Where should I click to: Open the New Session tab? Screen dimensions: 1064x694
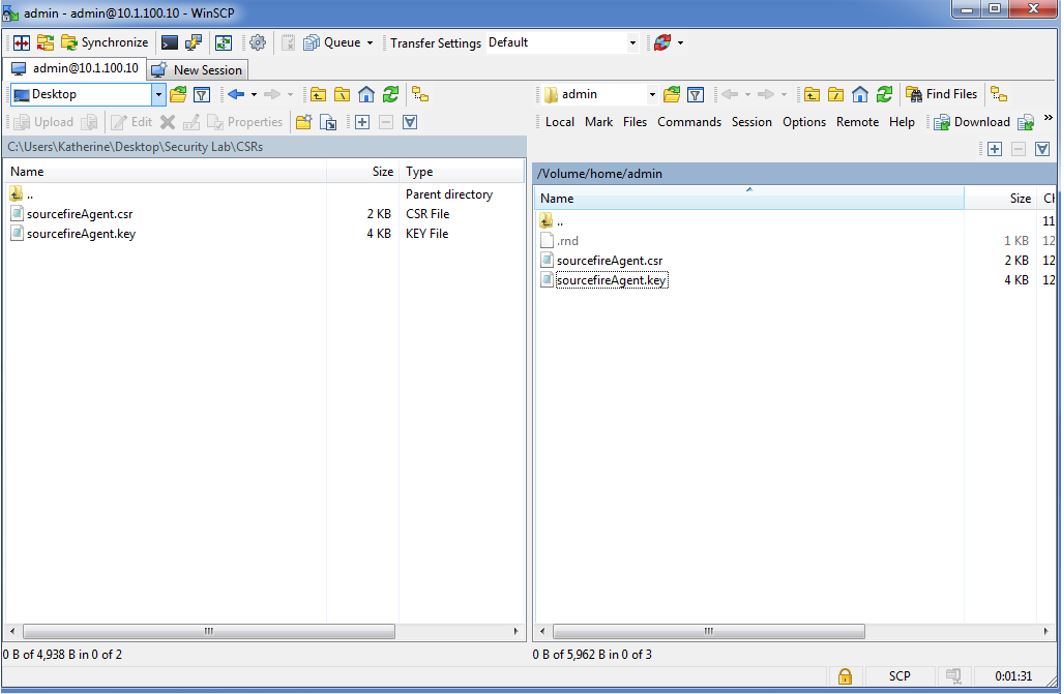pos(197,70)
